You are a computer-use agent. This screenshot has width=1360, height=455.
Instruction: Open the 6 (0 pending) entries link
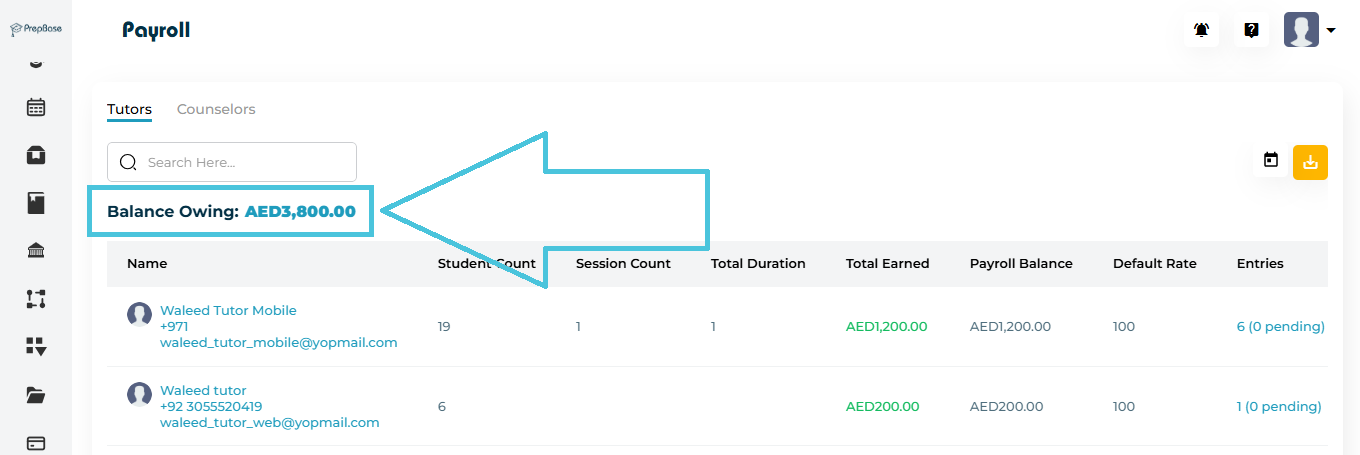coord(1280,326)
